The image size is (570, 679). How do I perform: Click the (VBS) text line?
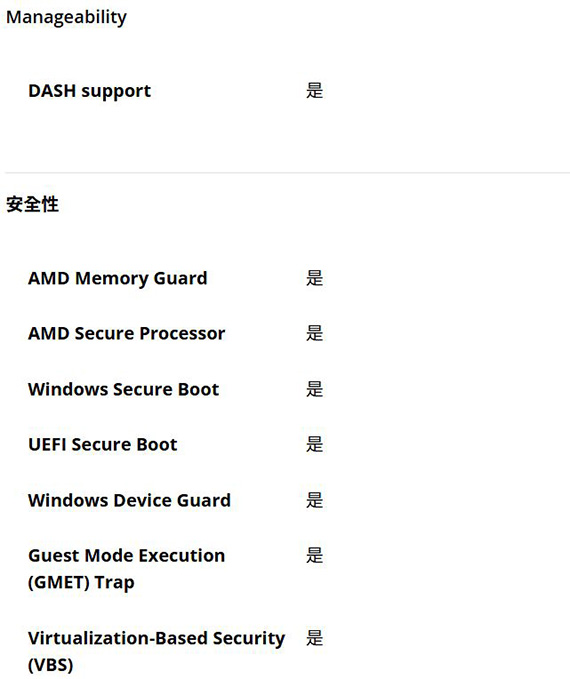click(x=51, y=665)
